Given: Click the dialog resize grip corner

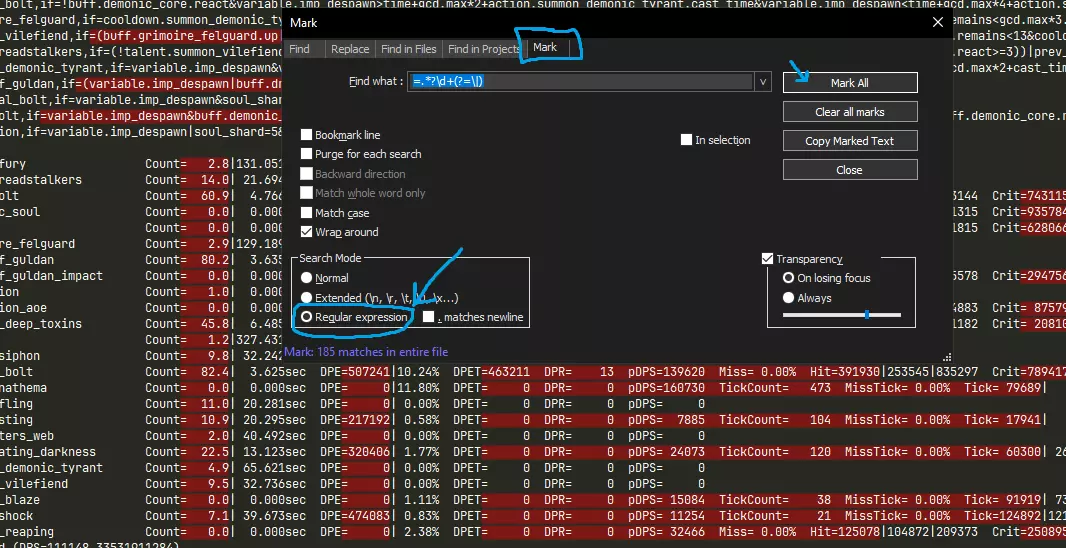Looking at the screenshot, I should point(946,357).
